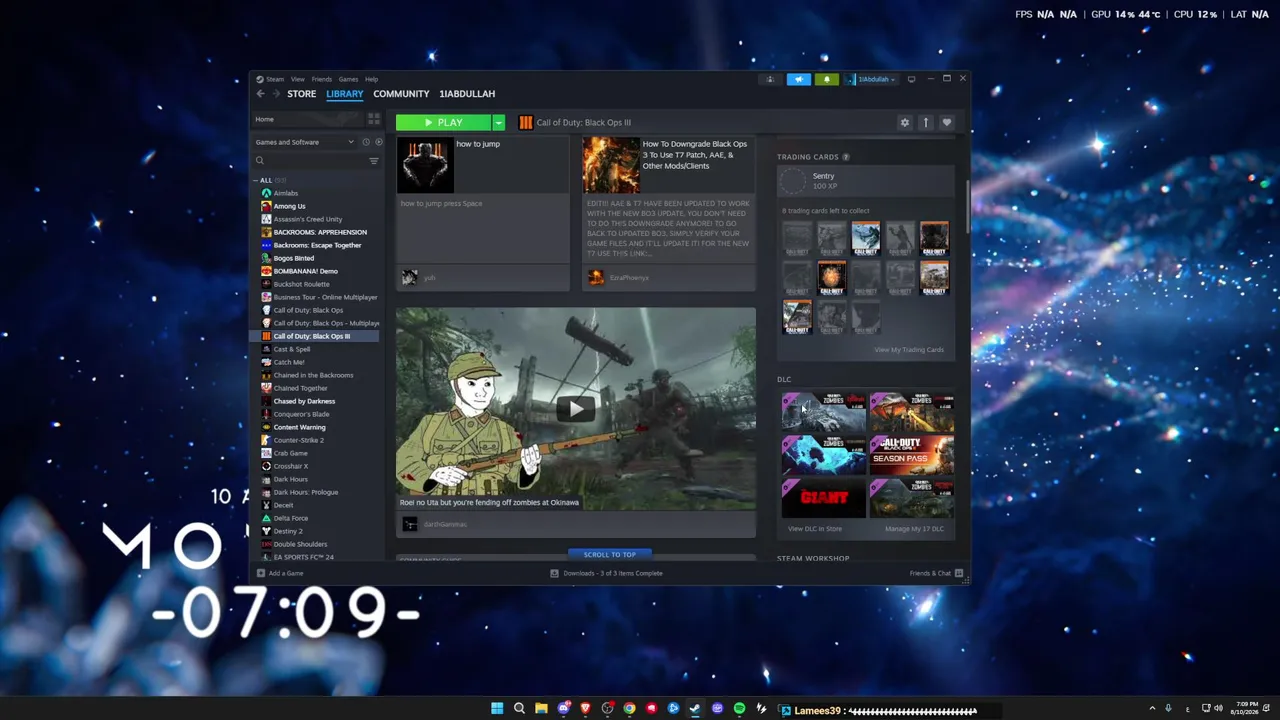
Task: Open the Play button options dropdown
Action: click(x=499, y=122)
